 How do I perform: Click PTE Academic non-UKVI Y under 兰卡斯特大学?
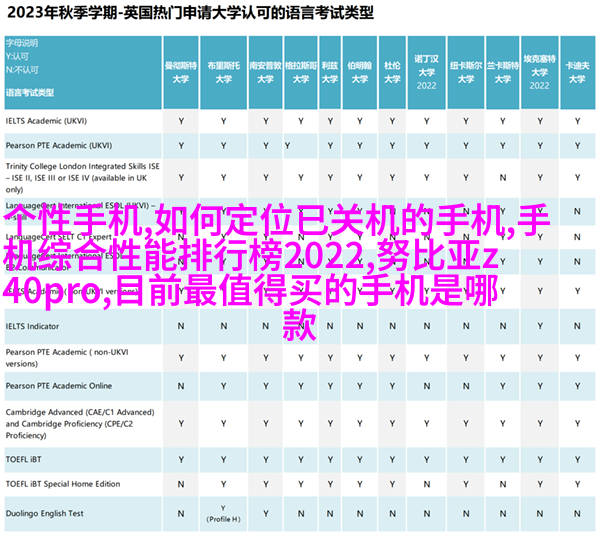(x=503, y=358)
